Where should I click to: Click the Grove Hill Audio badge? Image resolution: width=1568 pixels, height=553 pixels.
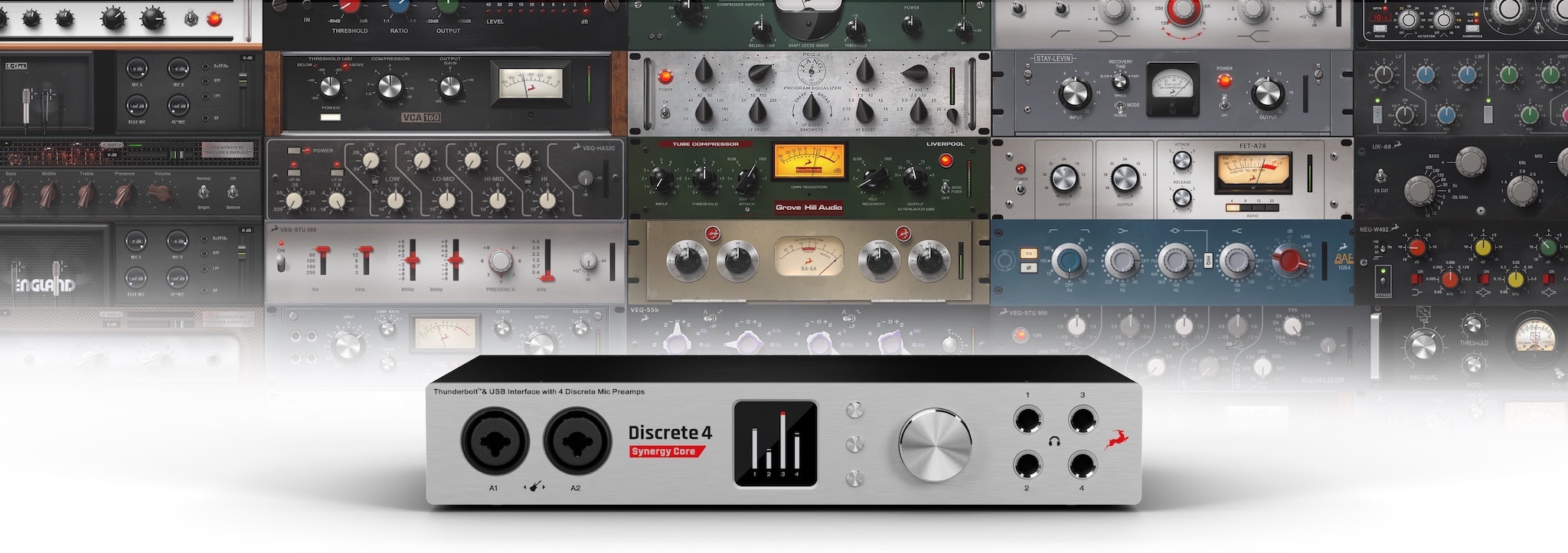coord(808,208)
